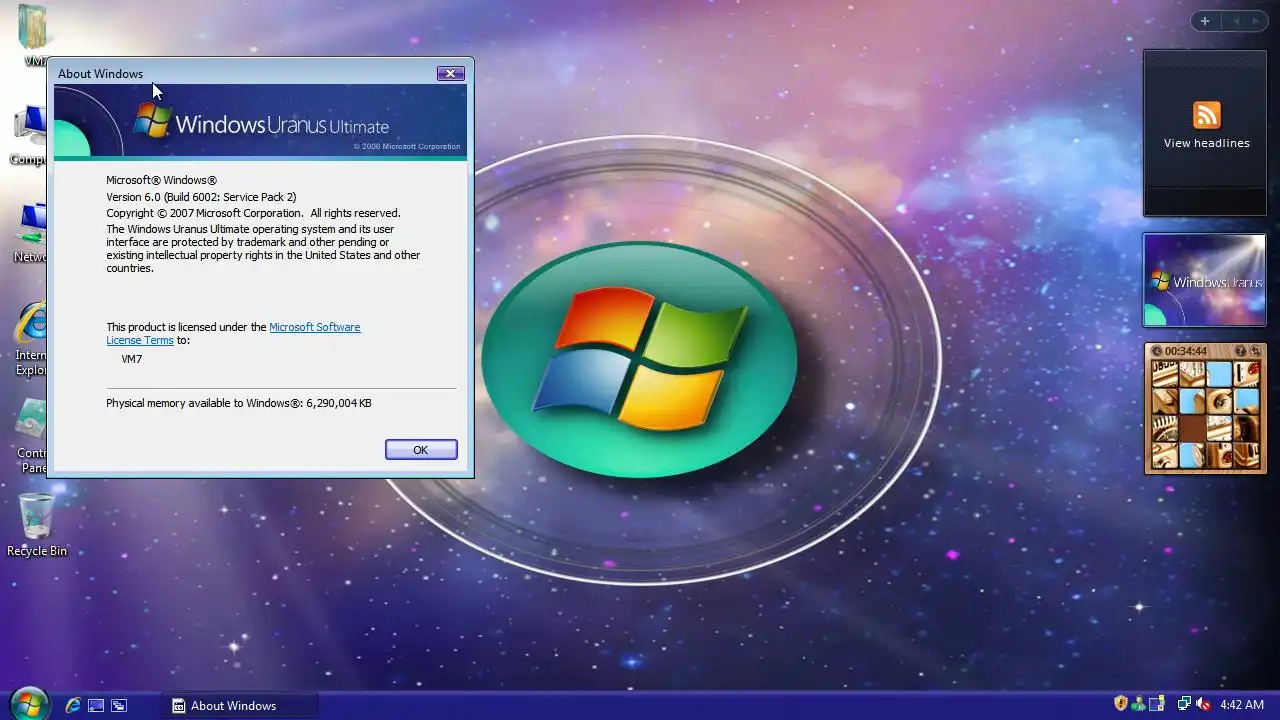Click the Windows Uranus Ultimate banner logo
Image resolution: width=1280 pixels, height=720 pixels.
coord(261,124)
